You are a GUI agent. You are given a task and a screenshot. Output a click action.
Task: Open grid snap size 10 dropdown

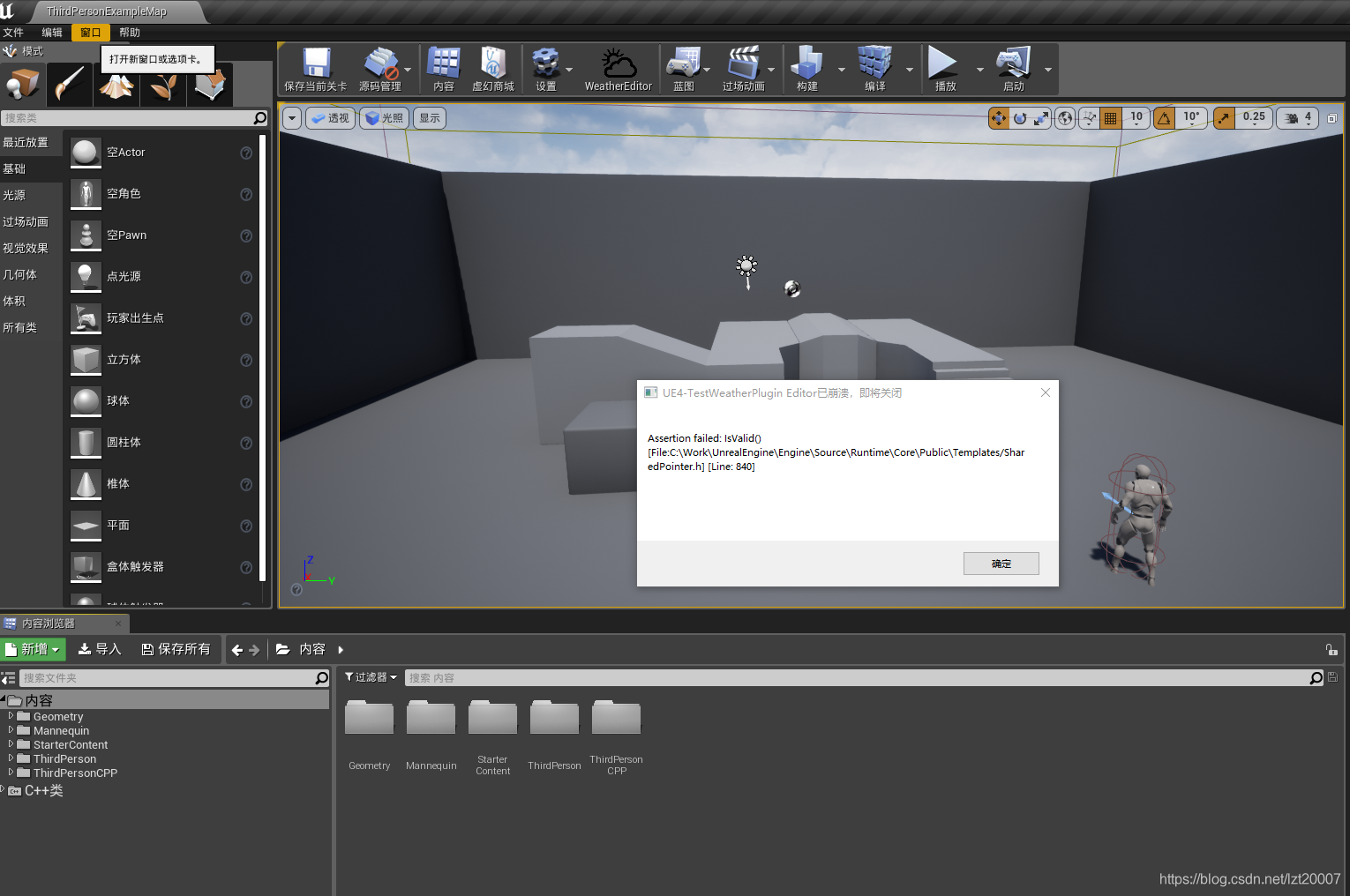(1136, 118)
